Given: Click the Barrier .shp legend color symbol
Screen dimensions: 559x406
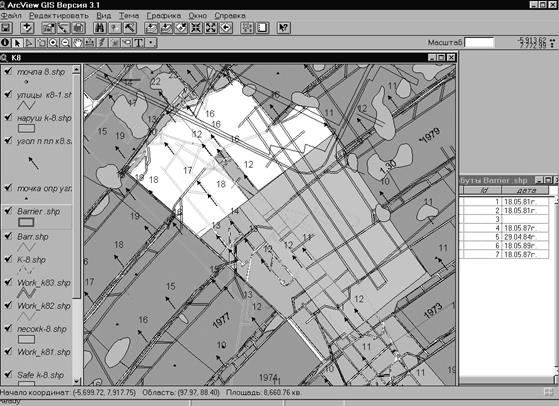Looking at the screenshot, I should point(26,222).
